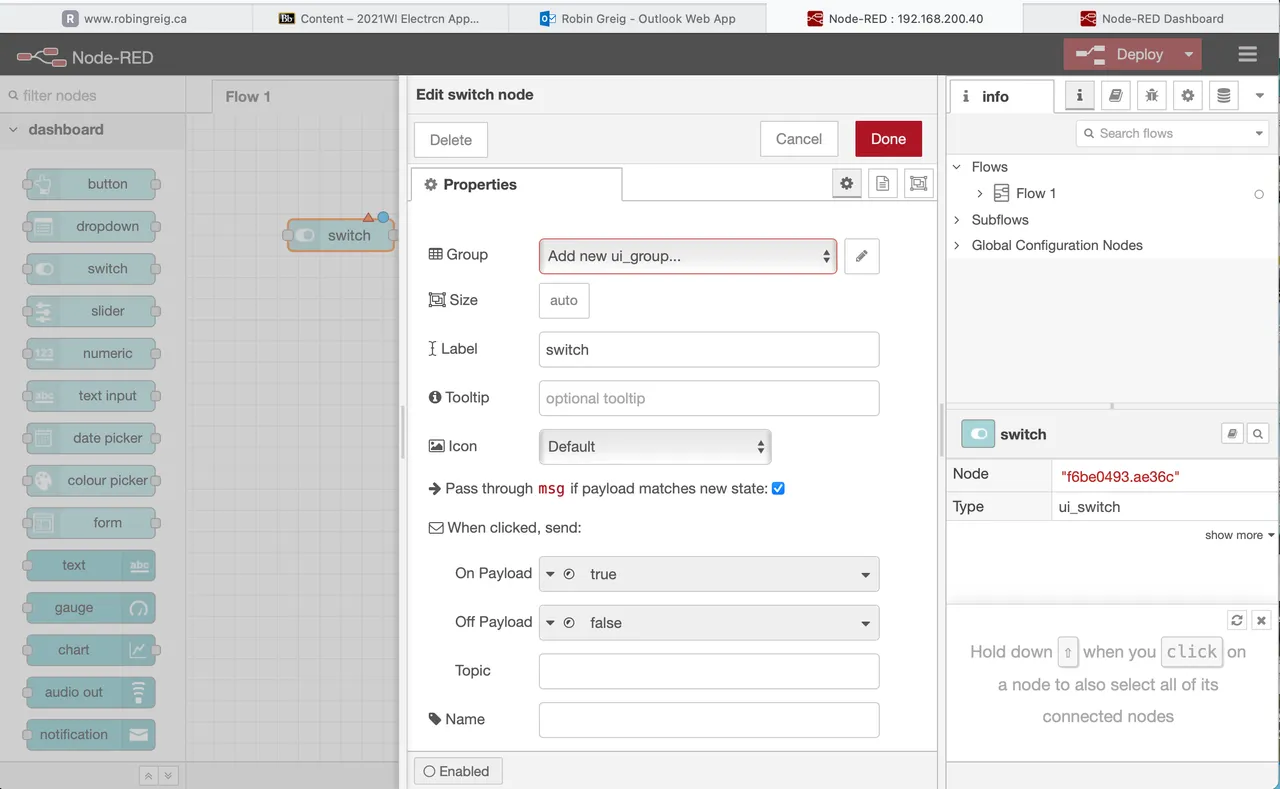Image resolution: width=1280 pixels, height=789 pixels.
Task: Toggle the Enabled node state button
Action: tap(458, 771)
